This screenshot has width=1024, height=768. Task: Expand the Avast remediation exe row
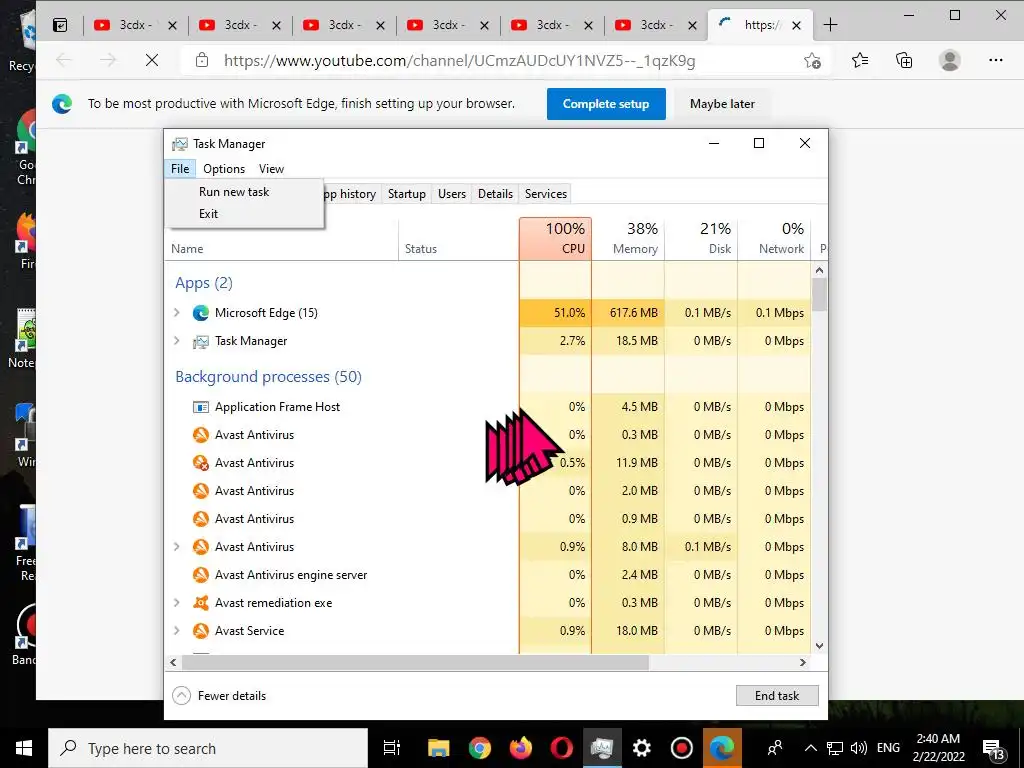176,603
